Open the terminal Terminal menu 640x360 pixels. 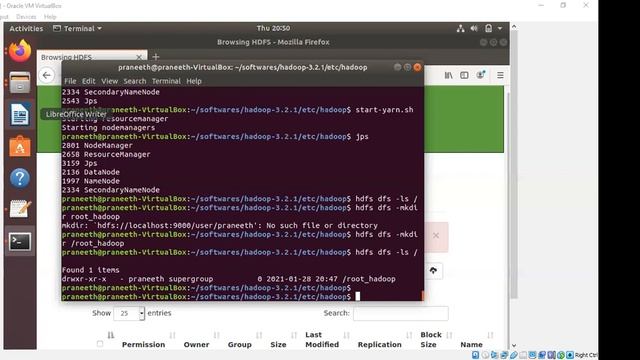click(x=166, y=81)
